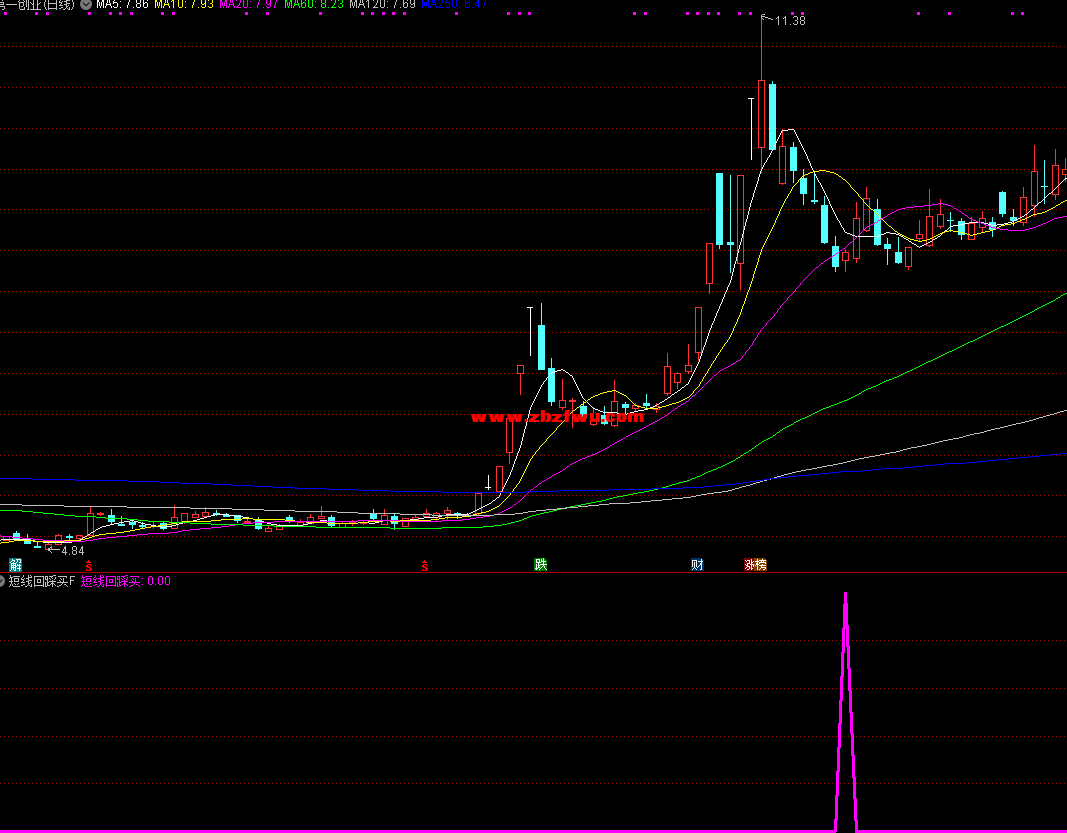
Task: Click the white down arrow marker above the breakout candle
Action: tap(488, 482)
